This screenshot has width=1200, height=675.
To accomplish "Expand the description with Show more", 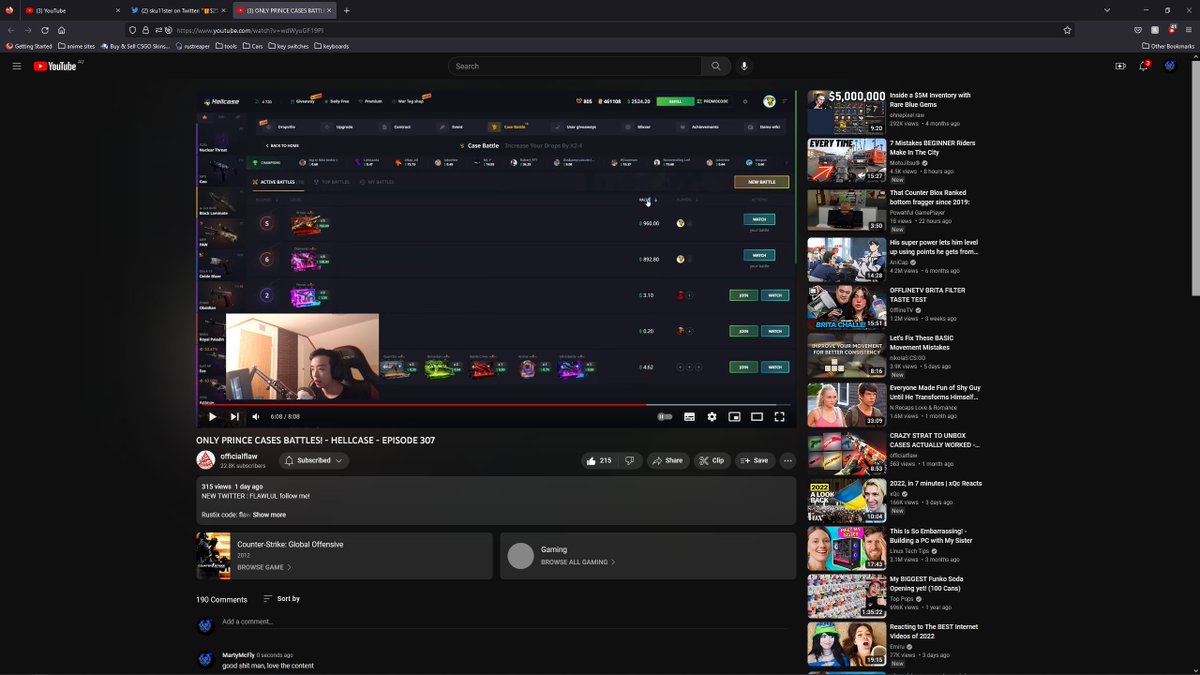I will (269, 515).
